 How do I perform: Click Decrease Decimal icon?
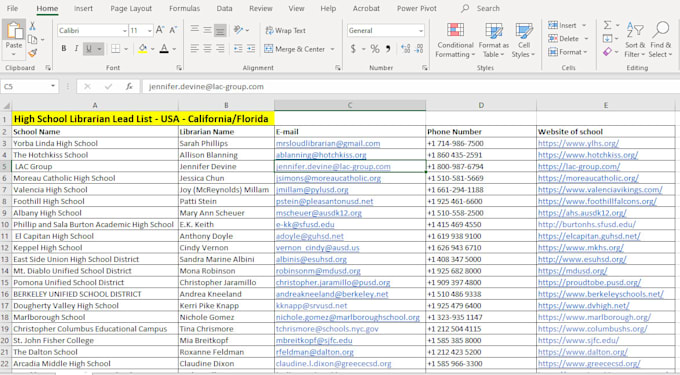click(419, 49)
